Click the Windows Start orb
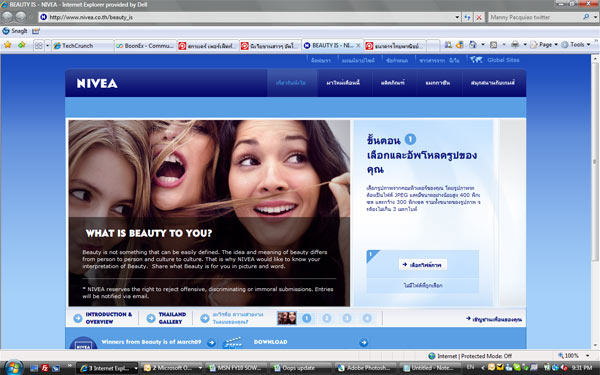Image resolution: width=600 pixels, height=375 pixels. tap(13, 368)
